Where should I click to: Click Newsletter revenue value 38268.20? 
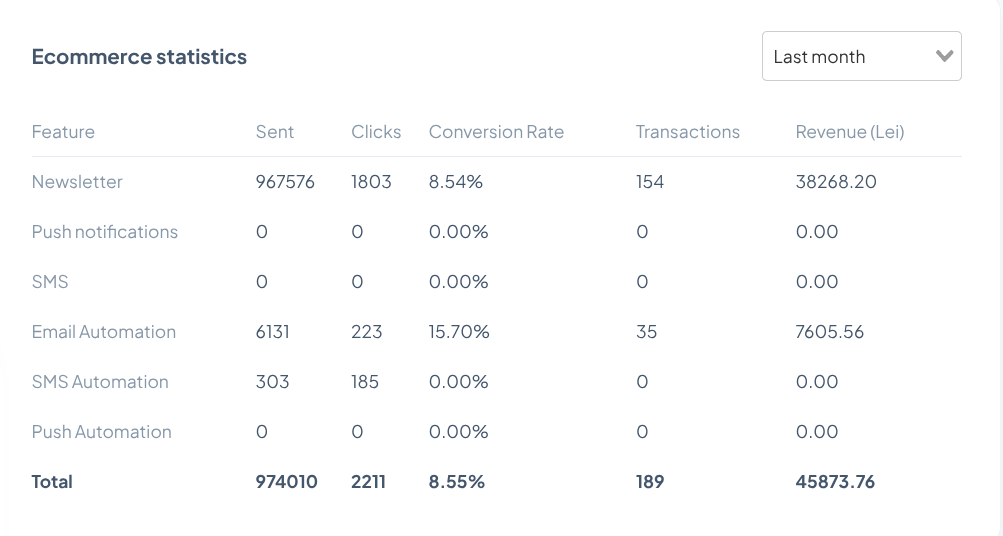tap(837, 182)
